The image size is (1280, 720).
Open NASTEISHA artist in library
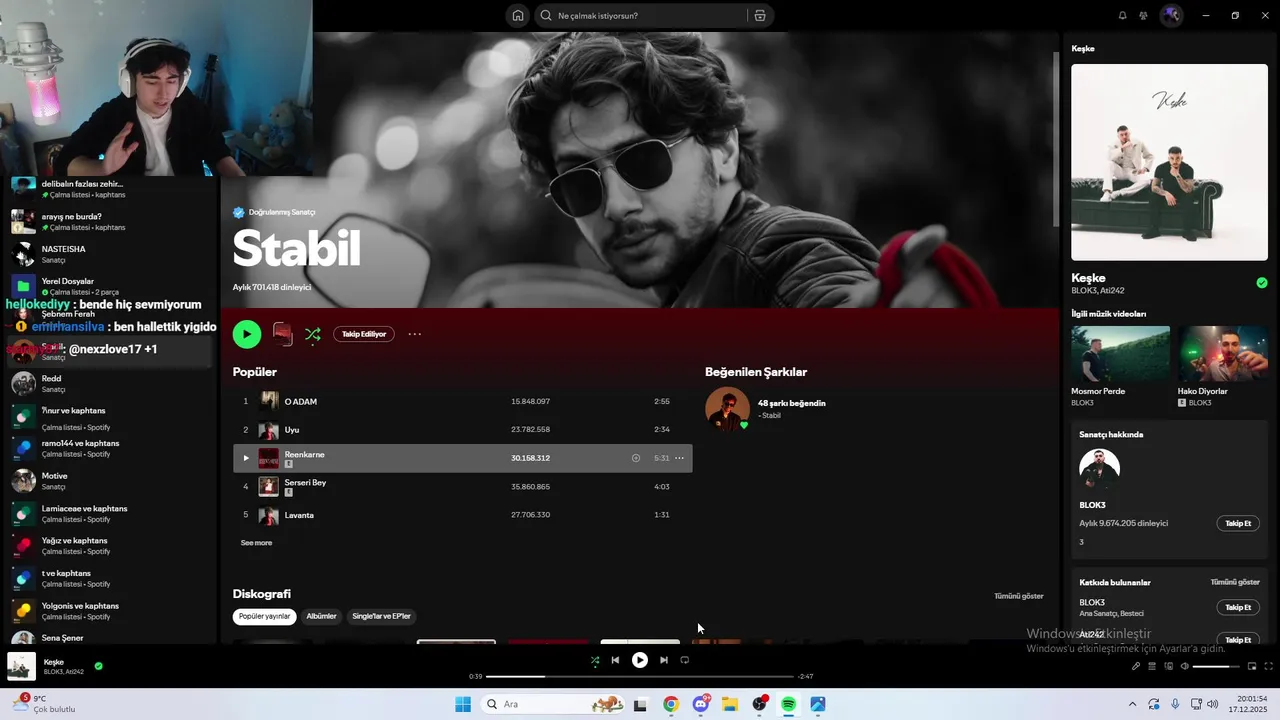pos(110,254)
